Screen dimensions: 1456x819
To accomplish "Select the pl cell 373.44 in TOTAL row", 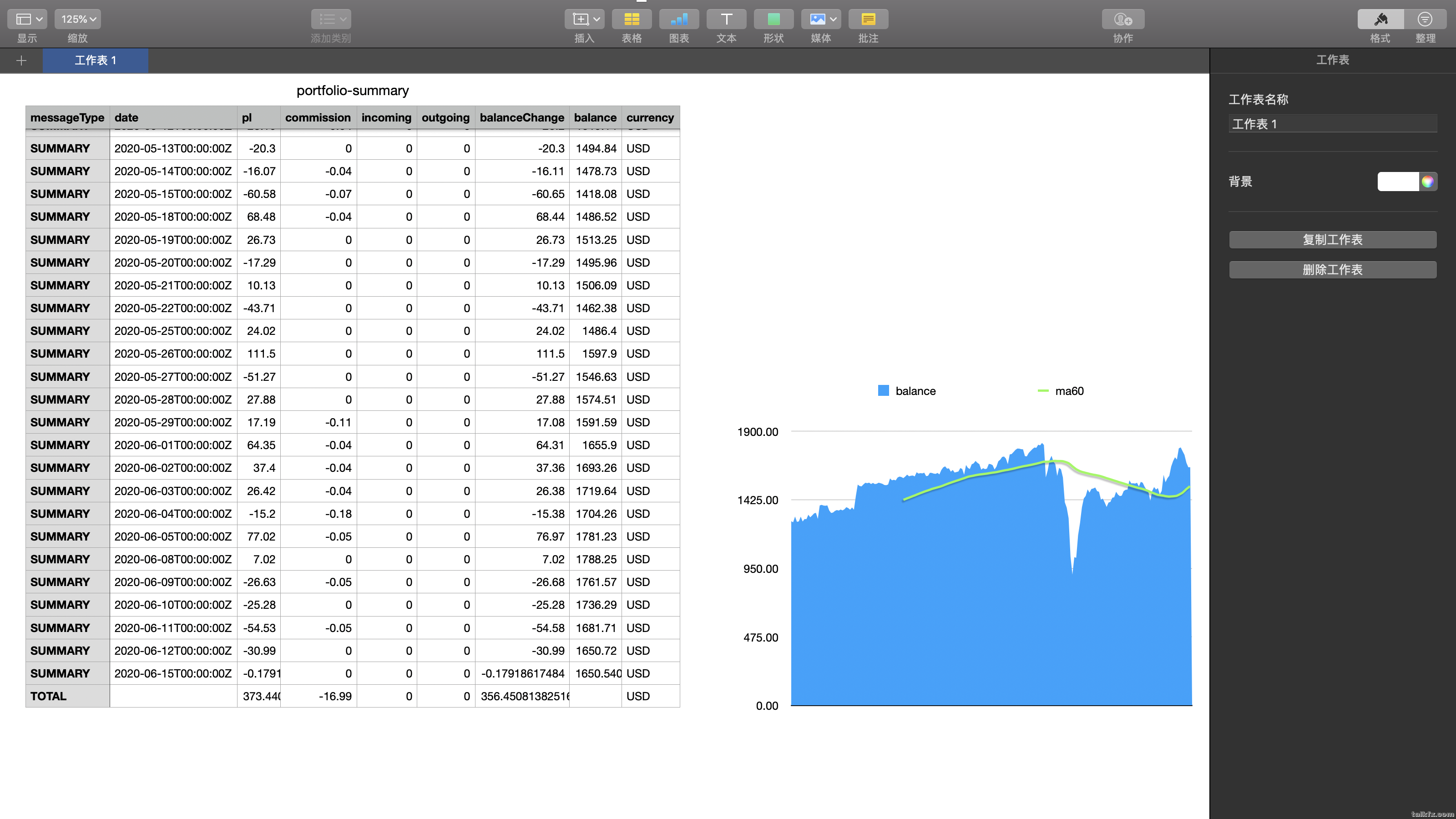I will point(259,696).
